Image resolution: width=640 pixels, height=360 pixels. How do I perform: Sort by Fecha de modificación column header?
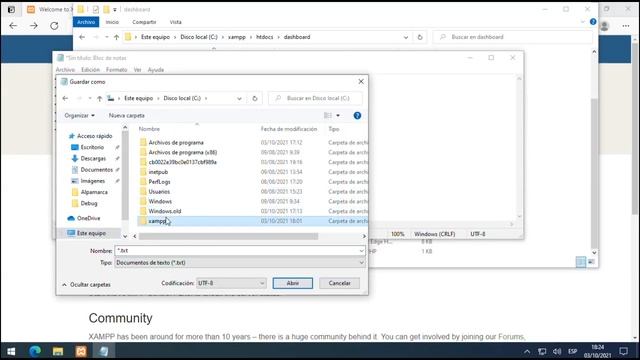pyautogui.click(x=289, y=129)
